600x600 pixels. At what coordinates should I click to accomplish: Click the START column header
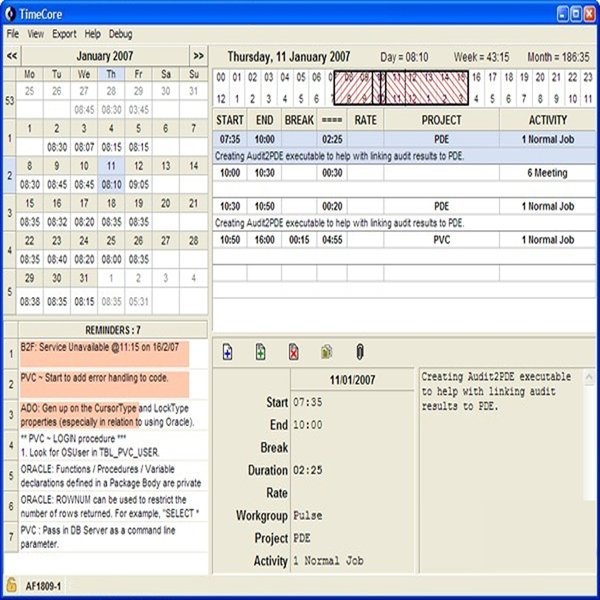tap(230, 120)
